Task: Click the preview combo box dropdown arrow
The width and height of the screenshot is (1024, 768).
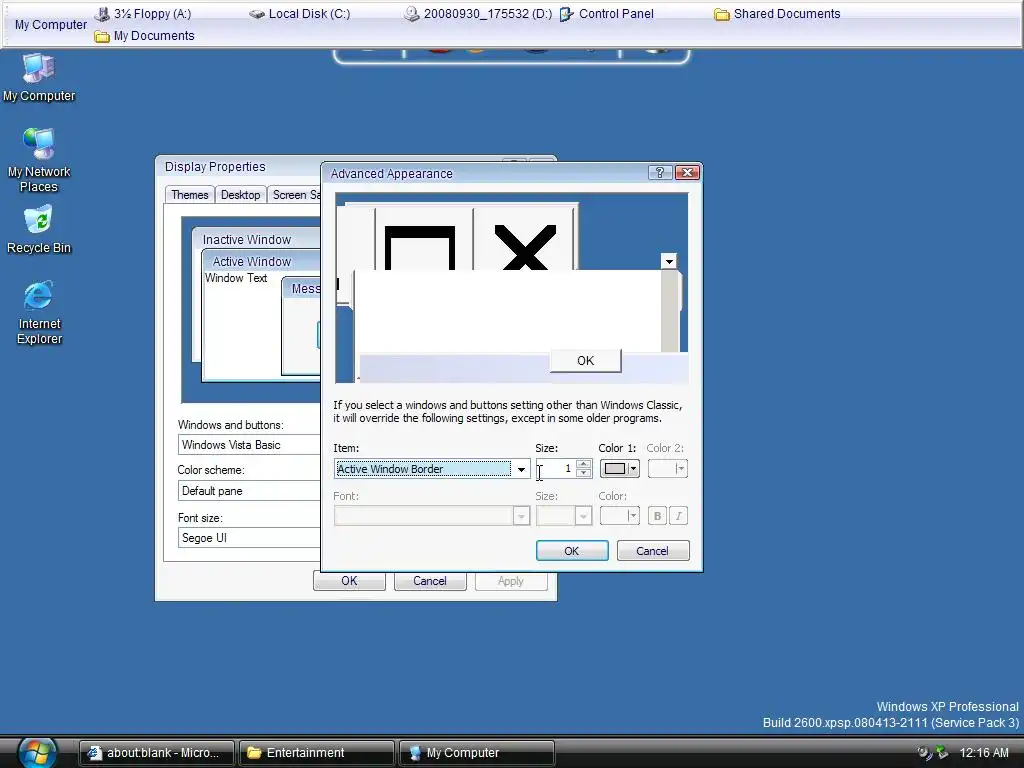Action: 669,261
